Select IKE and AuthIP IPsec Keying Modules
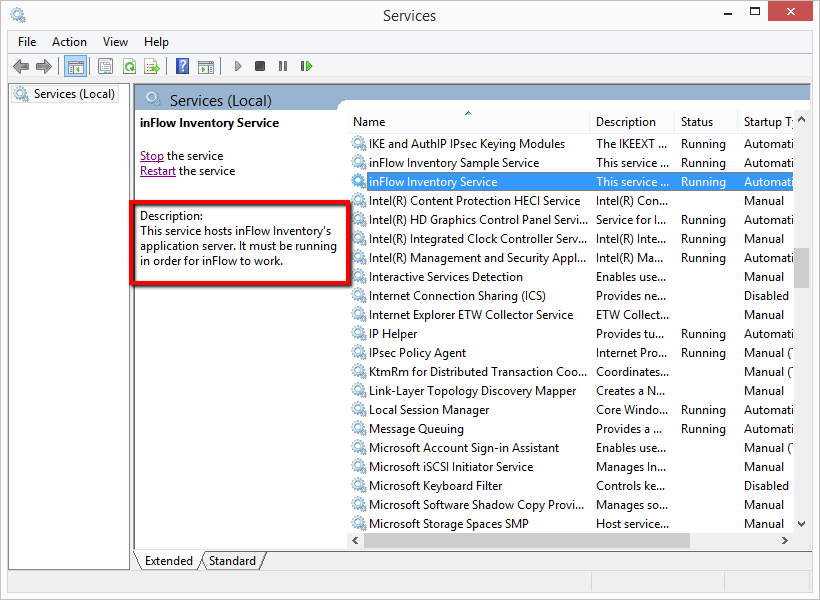Screen dimensions: 820x600 pyautogui.click(x=572, y=144)
